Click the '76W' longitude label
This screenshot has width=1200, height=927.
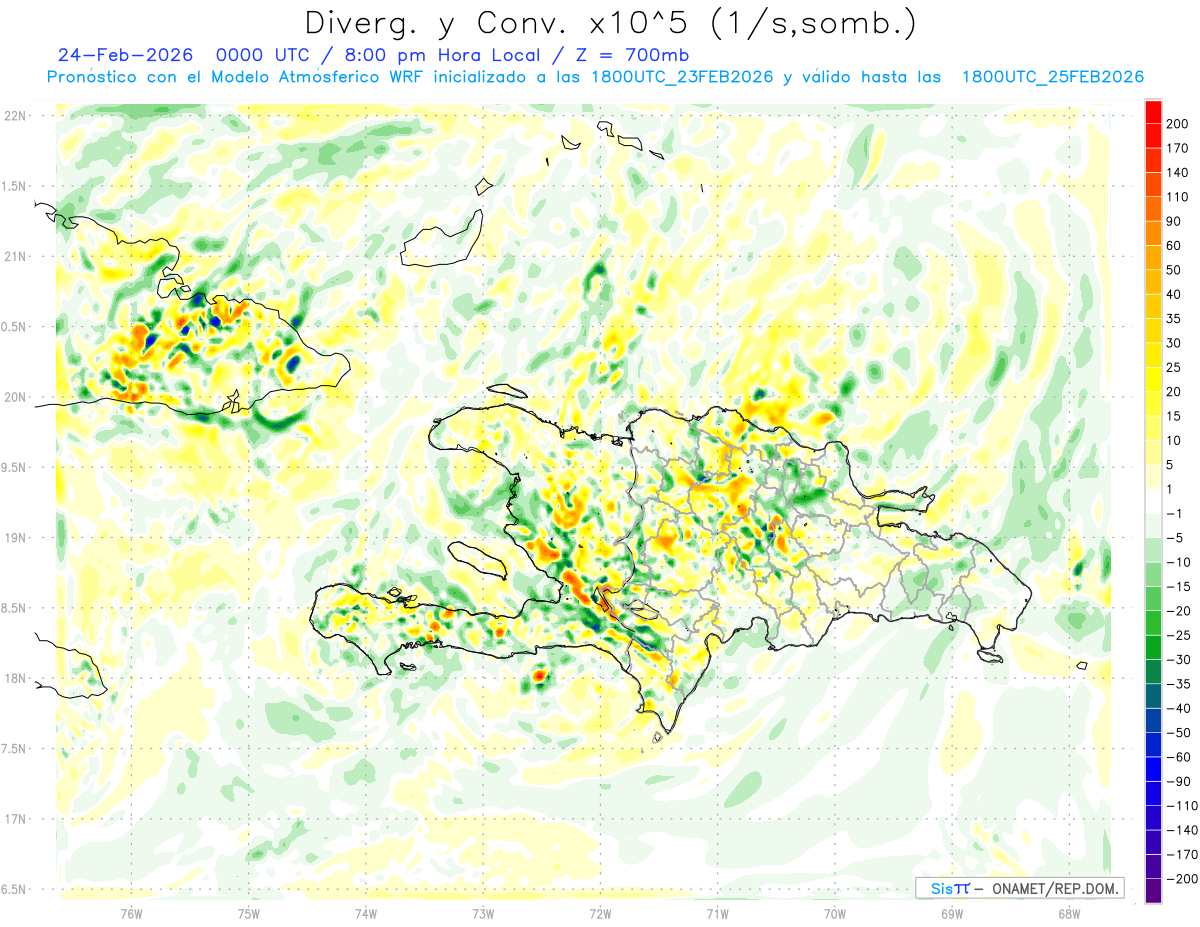pyautogui.click(x=131, y=913)
